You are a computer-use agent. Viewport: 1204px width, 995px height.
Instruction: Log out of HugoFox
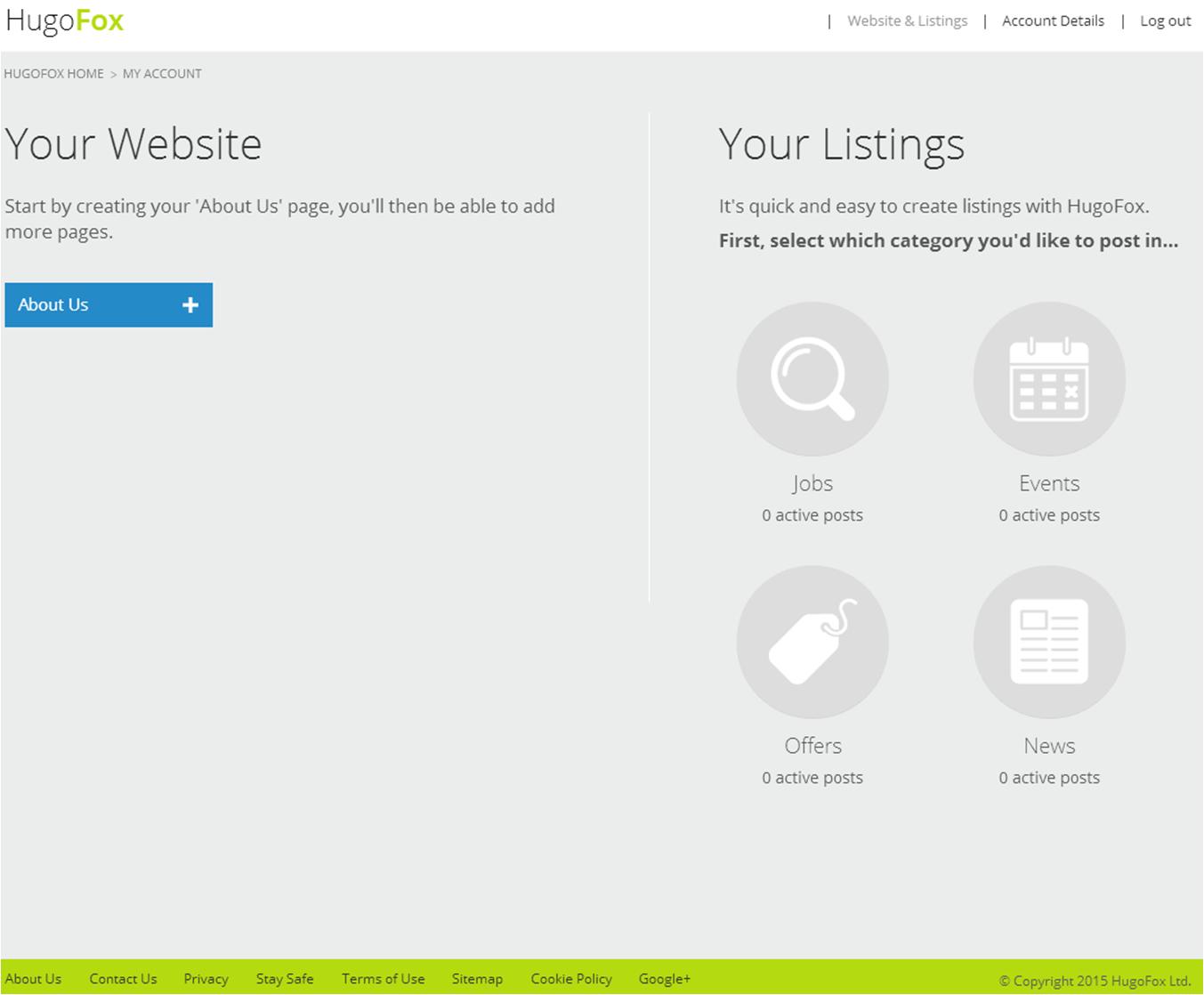(1165, 20)
